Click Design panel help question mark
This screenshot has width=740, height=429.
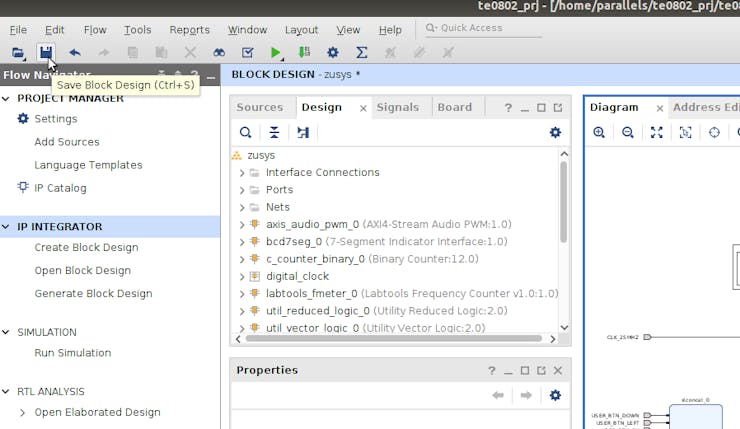click(508, 108)
